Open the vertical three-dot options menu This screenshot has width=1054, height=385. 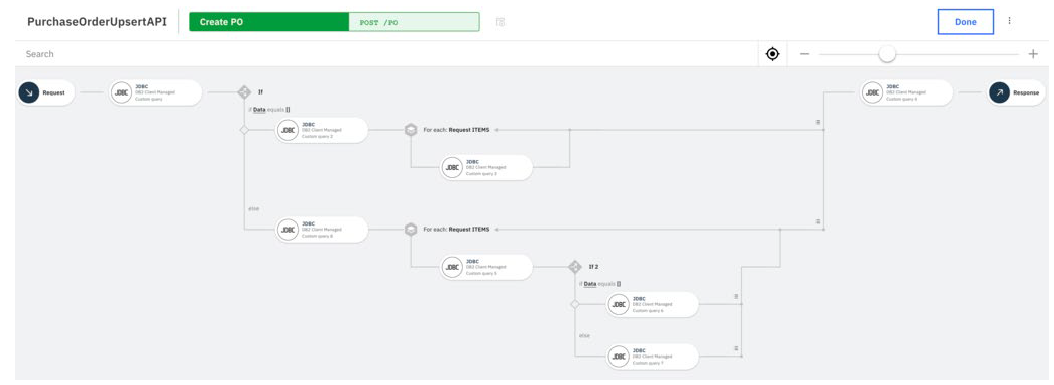click(1009, 21)
